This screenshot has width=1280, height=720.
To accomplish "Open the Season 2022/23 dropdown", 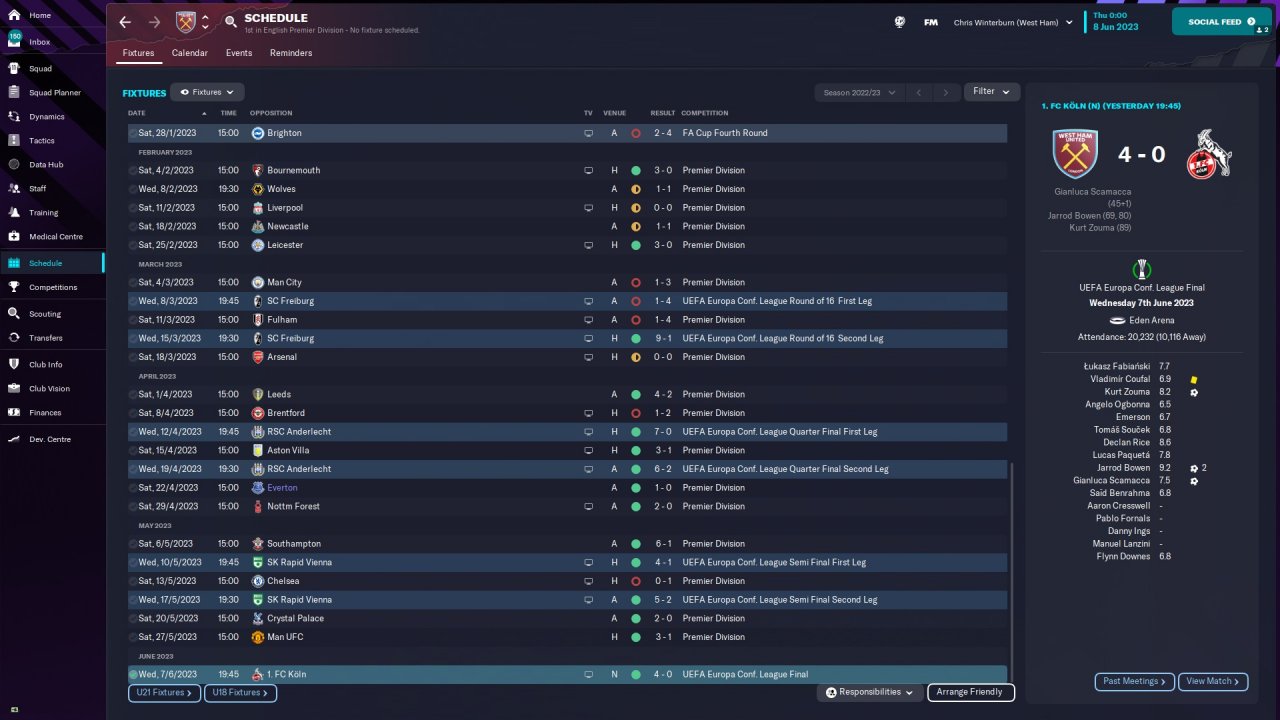I will click(859, 92).
